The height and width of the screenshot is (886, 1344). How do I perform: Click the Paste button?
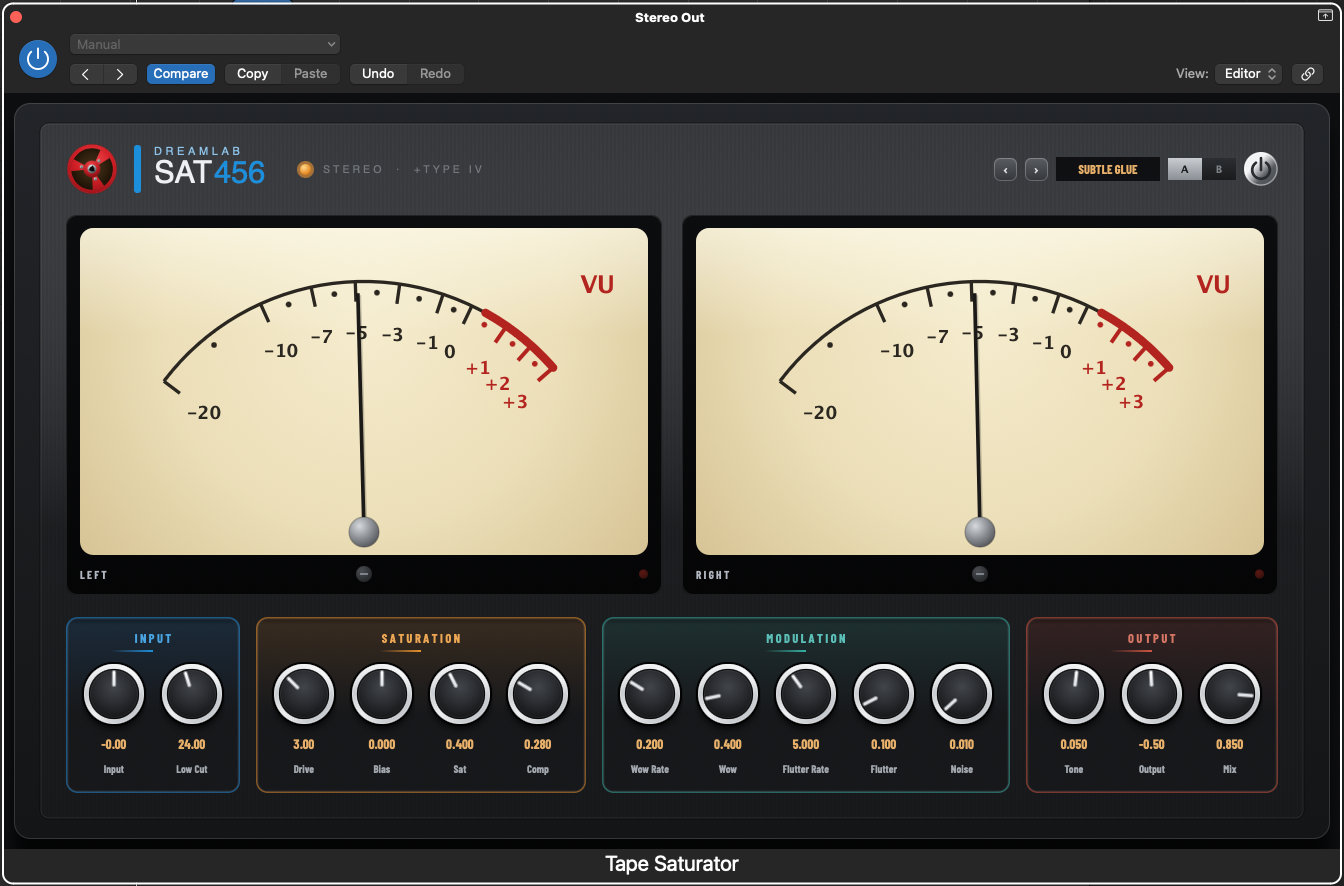coord(311,74)
